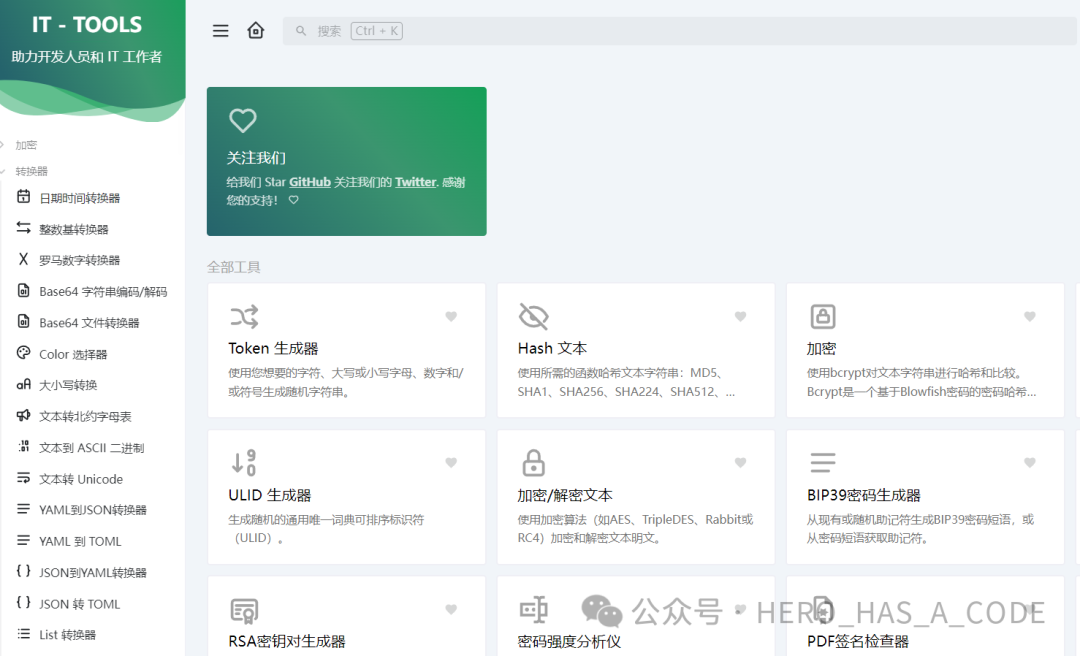1080x656 pixels.
Task: Open 日期时间转换器 in the sidebar
Action: pyautogui.click(x=79, y=198)
